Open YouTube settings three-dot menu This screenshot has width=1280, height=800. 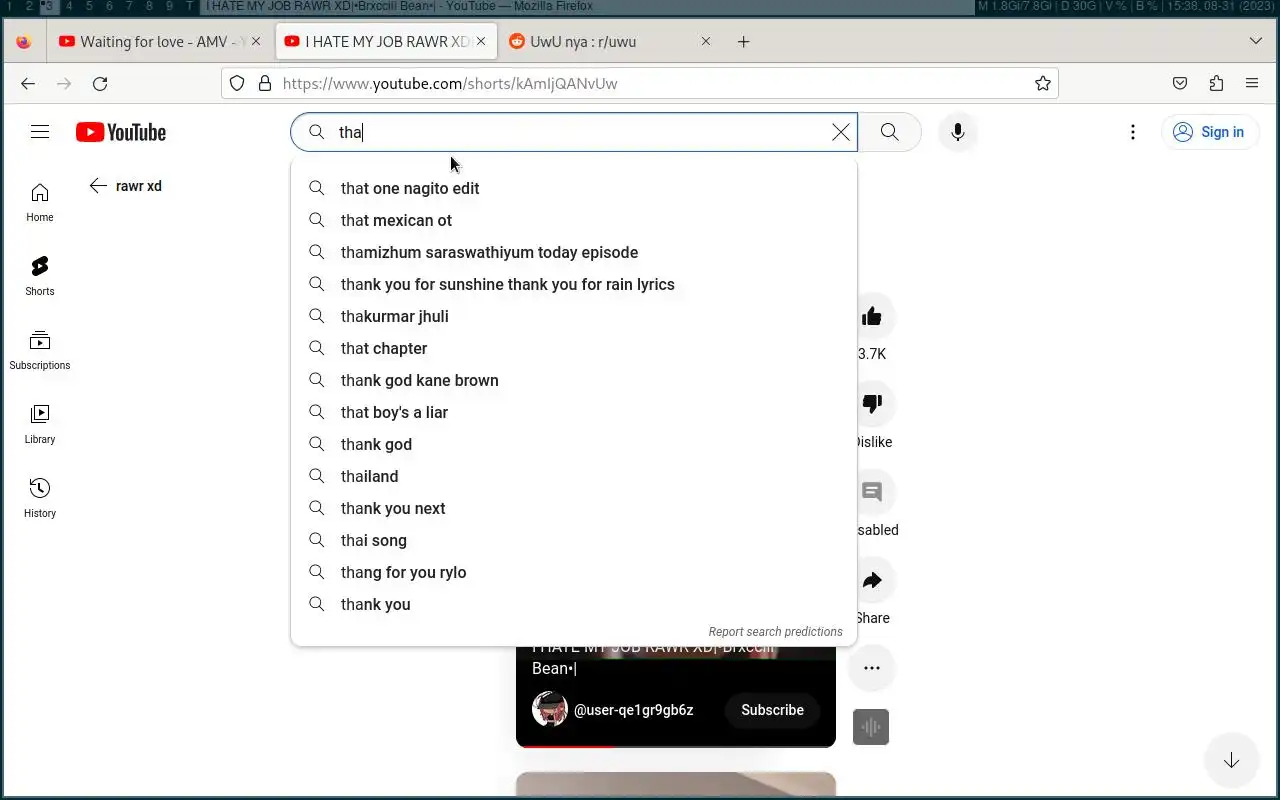click(1132, 132)
